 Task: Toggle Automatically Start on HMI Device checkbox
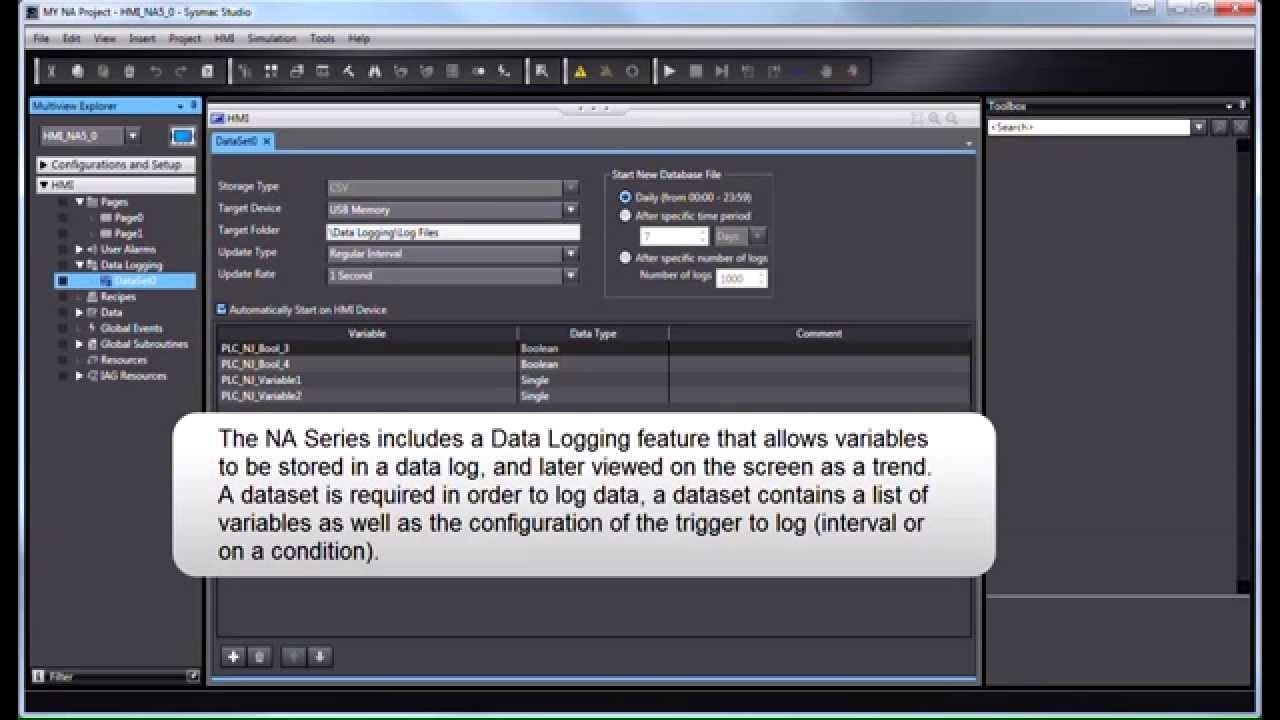point(222,310)
